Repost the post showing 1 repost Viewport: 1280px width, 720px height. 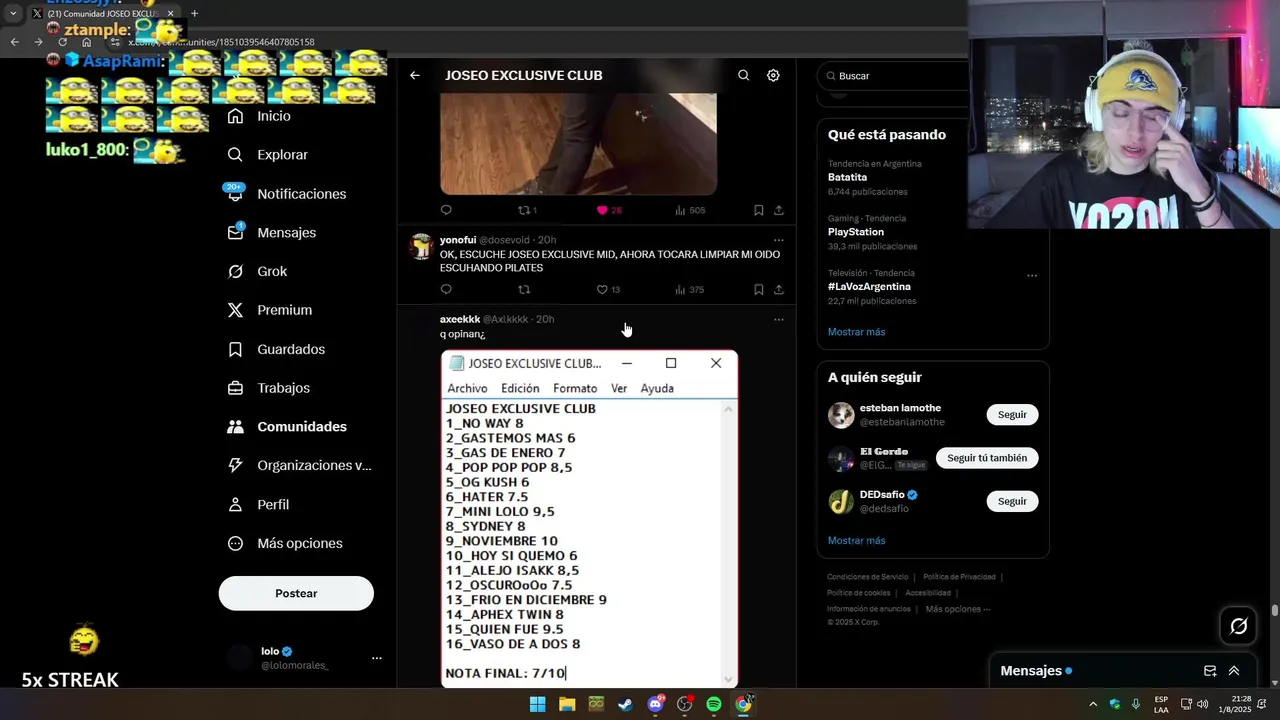527,210
